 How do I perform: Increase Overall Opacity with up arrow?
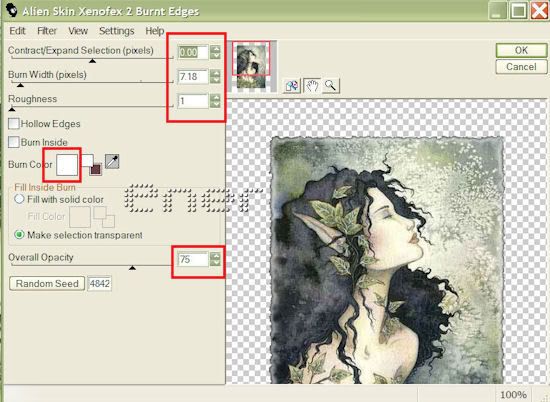(215, 256)
